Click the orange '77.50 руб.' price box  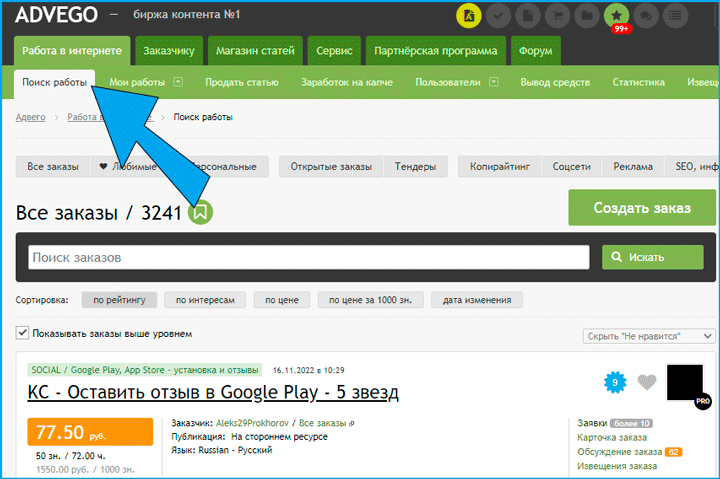[90, 432]
